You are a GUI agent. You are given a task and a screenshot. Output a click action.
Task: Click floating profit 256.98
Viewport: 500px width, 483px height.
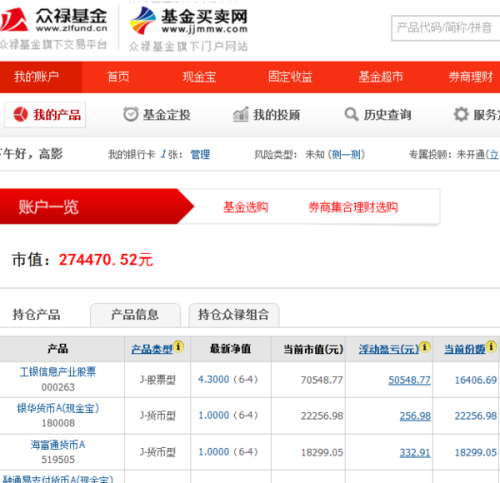point(415,416)
